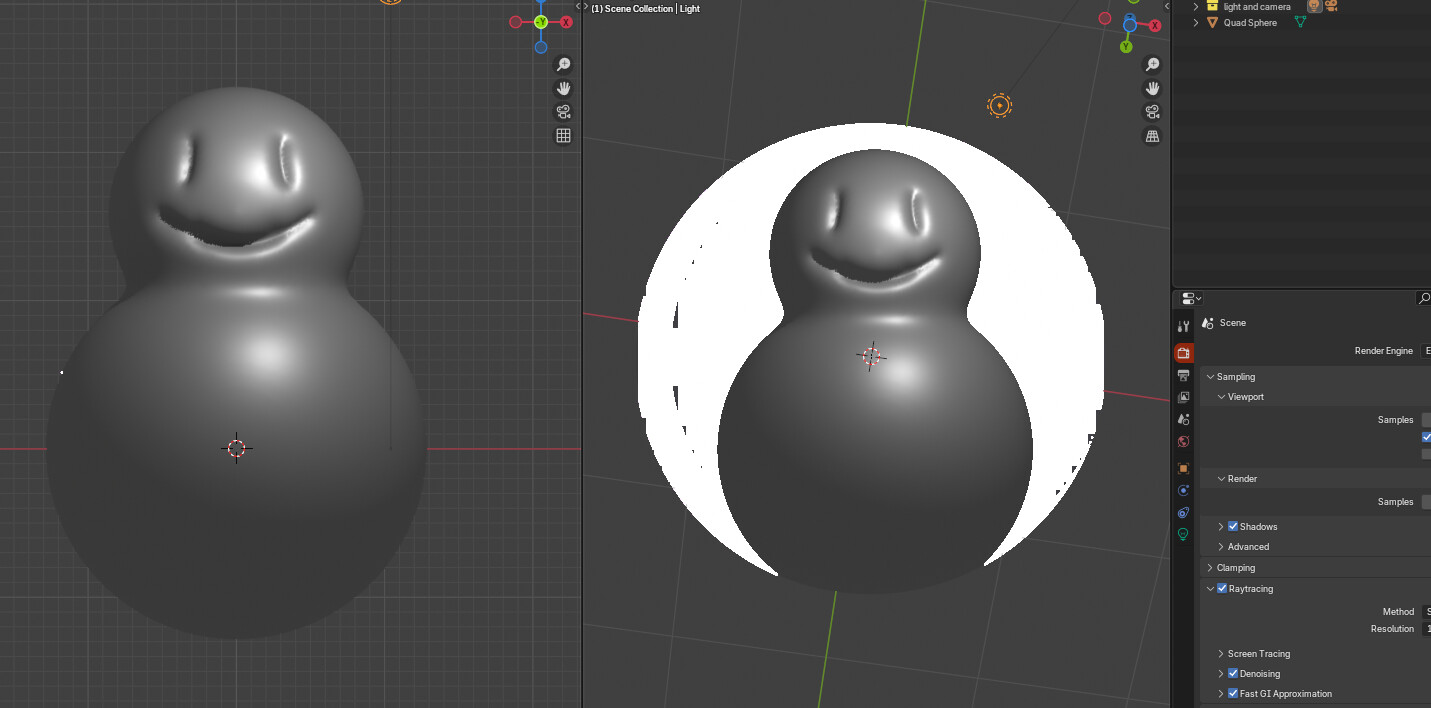1431x708 pixels.
Task: Collapse the Viewport subpanel
Action: pos(1221,397)
